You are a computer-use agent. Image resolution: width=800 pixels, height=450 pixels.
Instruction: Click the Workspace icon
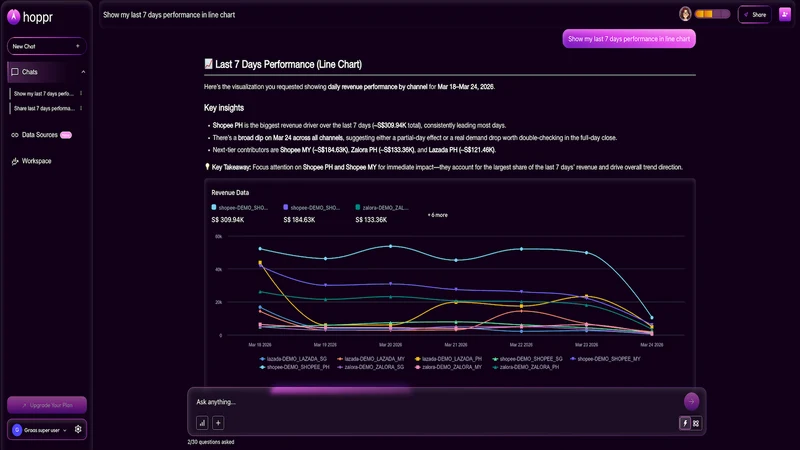click(15, 161)
